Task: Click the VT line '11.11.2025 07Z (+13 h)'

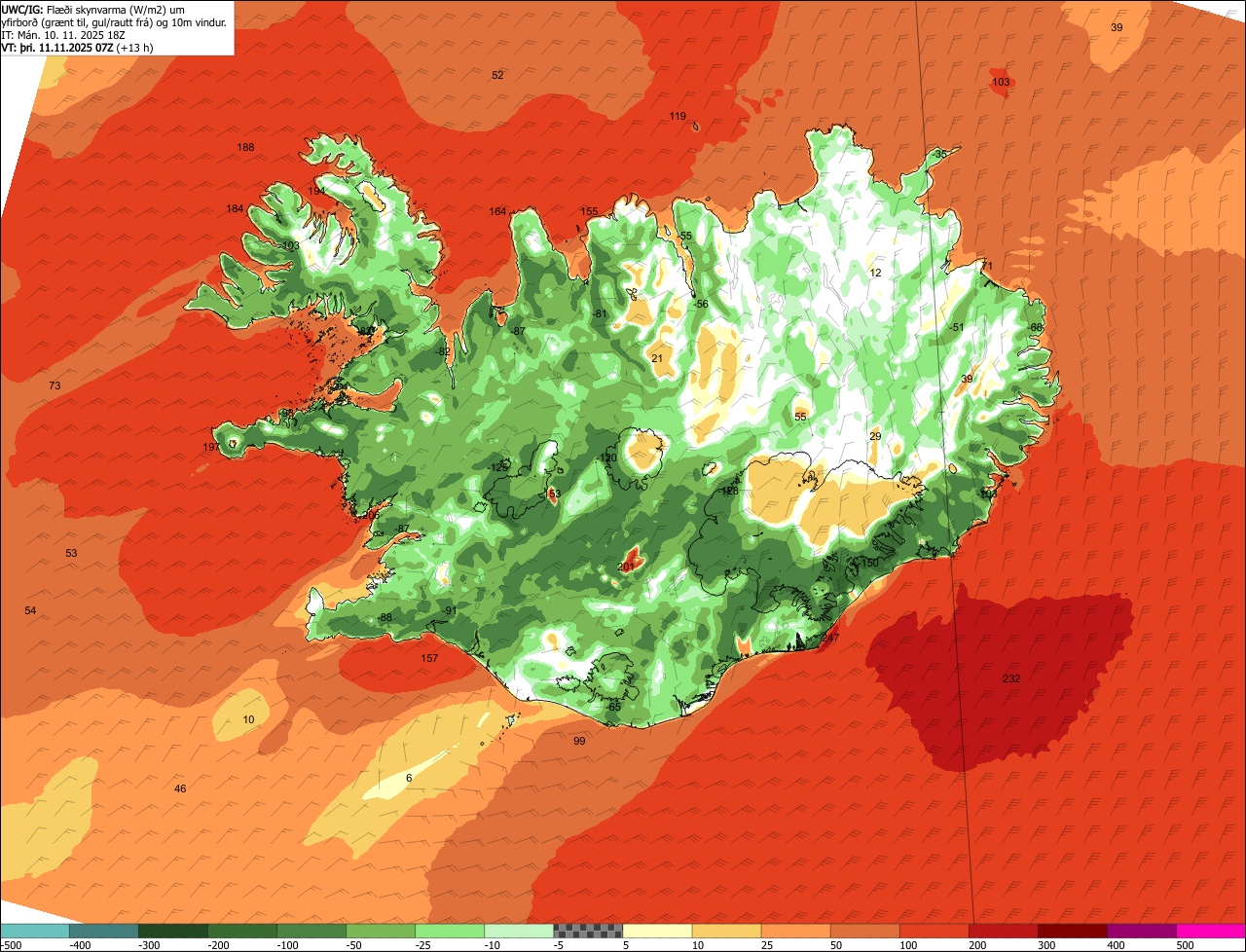Action: coord(97,48)
